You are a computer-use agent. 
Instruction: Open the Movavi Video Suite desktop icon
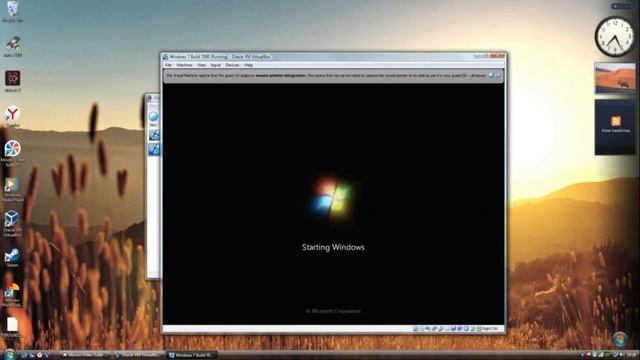12,153
